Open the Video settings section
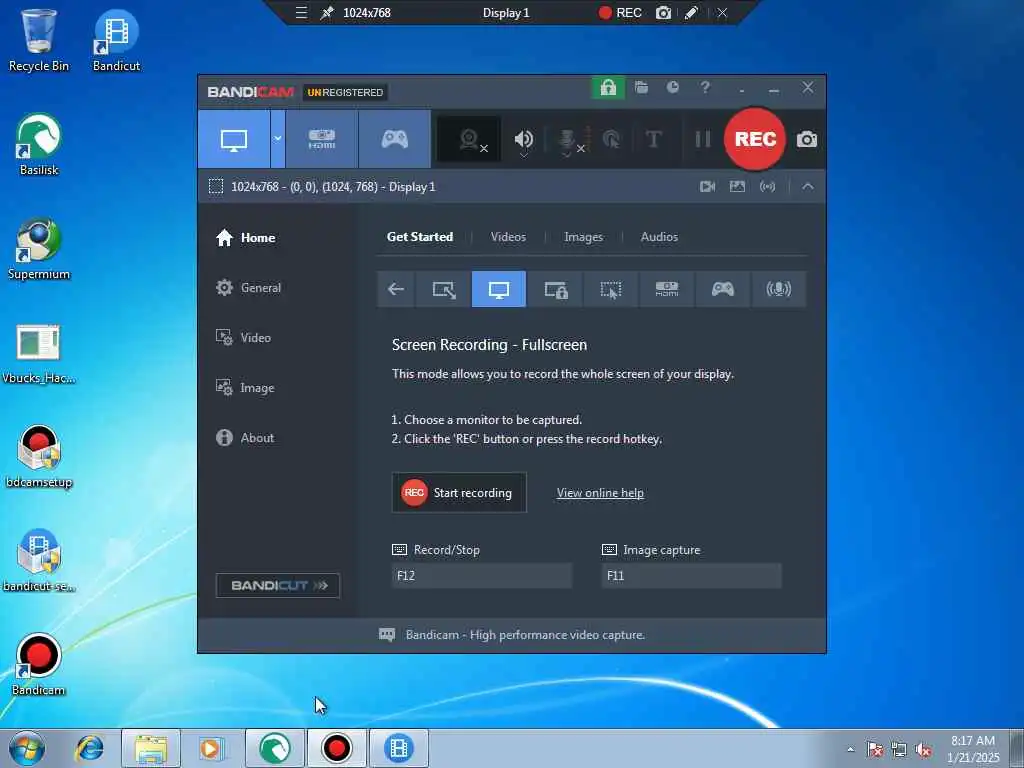Viewport: 1024px width, 768px height. (x=243, y=338)
